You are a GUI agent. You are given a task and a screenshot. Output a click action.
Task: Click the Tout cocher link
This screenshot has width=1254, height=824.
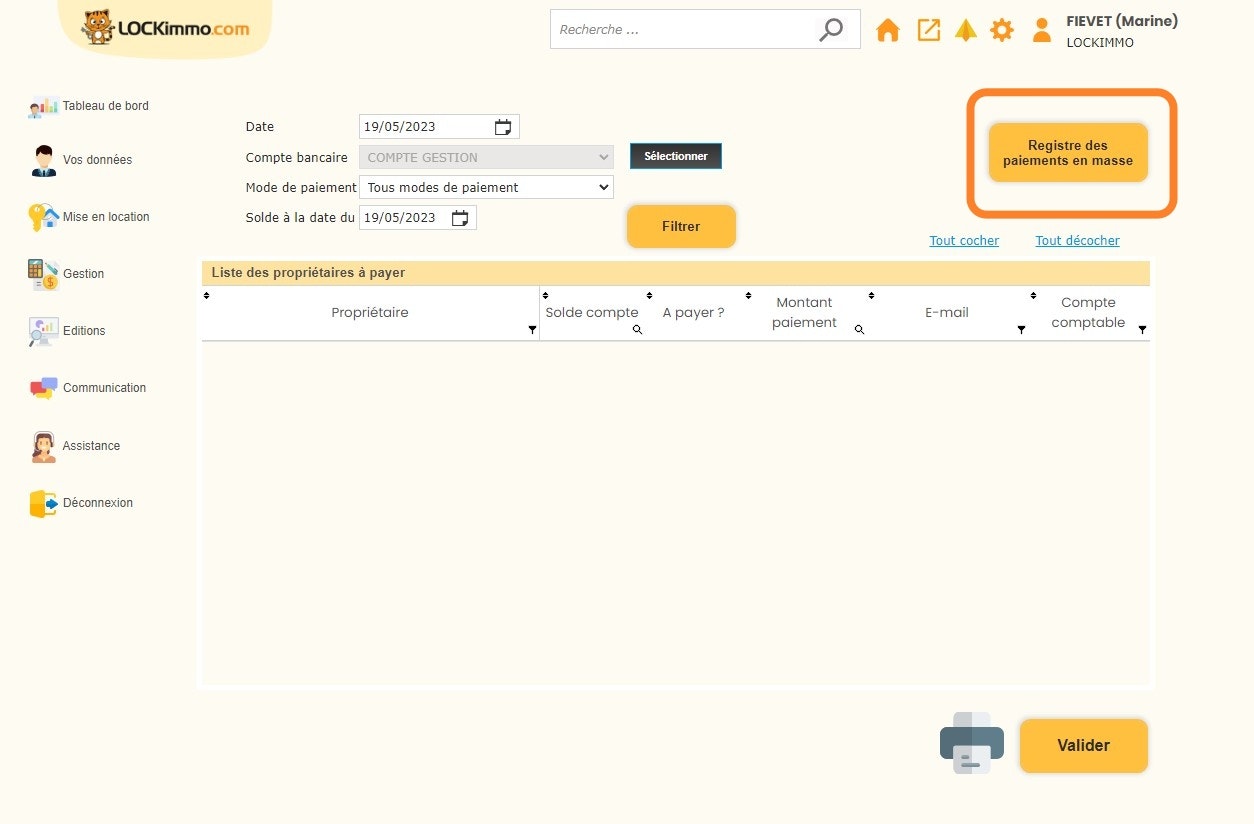coord(964,241)
